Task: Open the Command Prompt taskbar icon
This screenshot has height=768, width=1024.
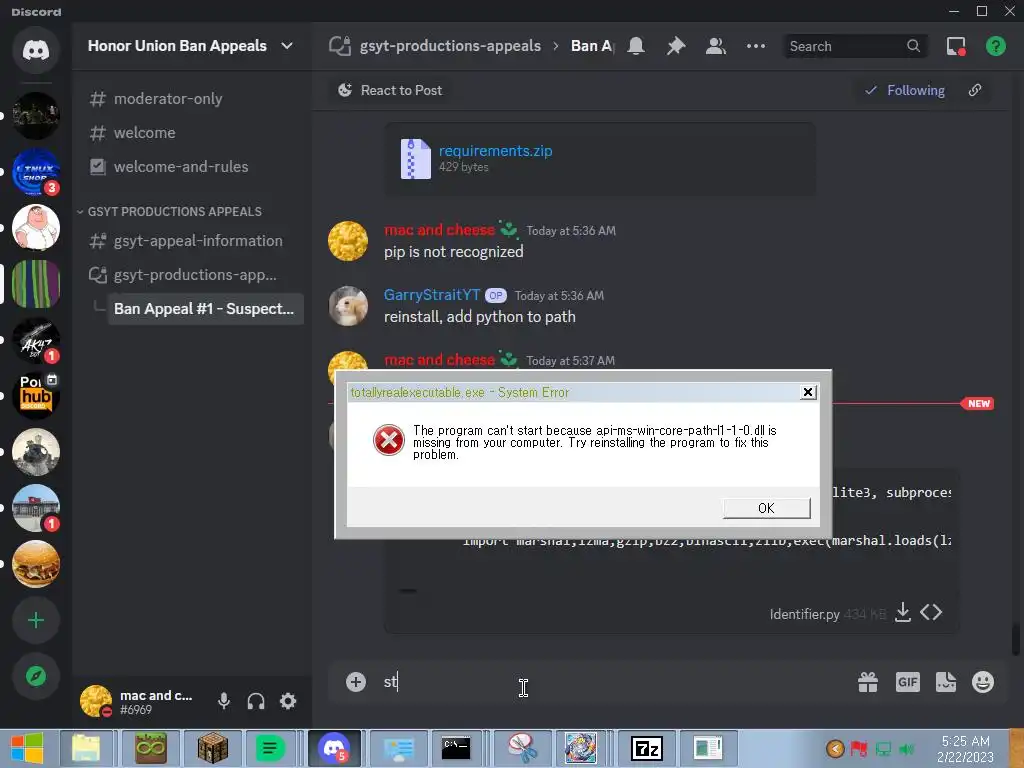Action: [456, 748]
